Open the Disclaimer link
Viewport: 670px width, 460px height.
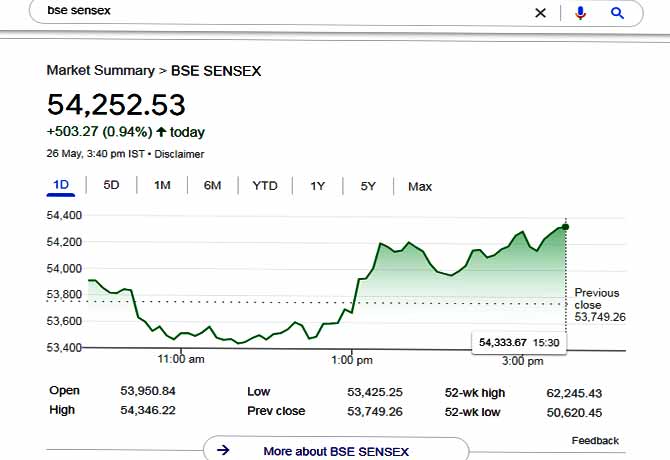[x=179, y=154]
